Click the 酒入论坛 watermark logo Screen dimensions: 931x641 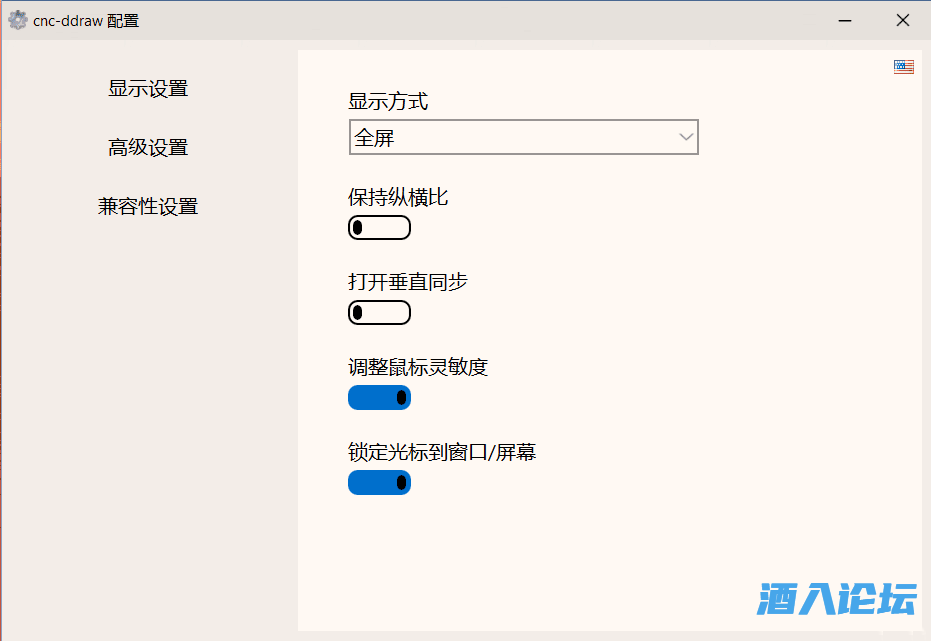(x=837, y=599)
